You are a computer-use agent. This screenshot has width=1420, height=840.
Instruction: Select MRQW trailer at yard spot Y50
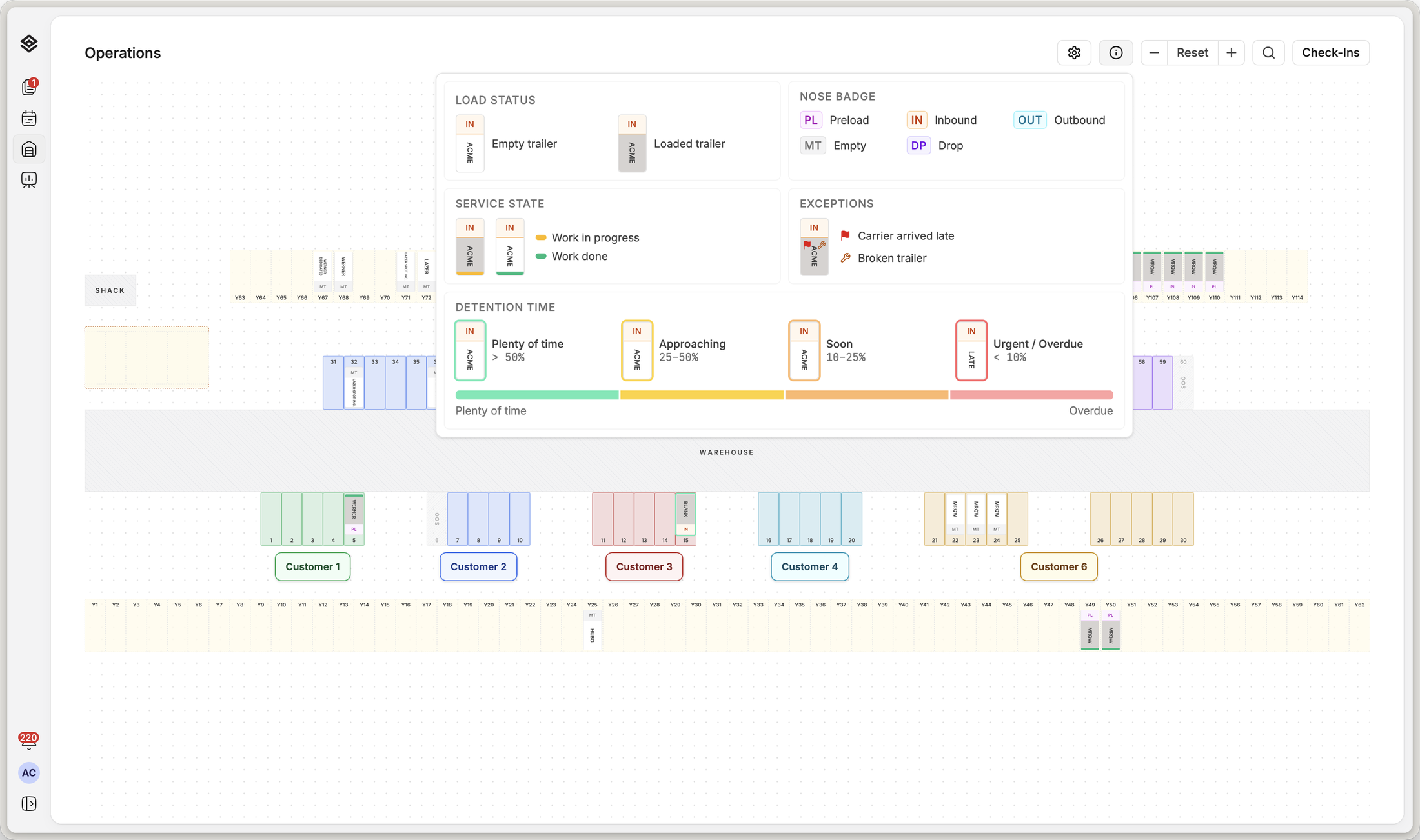[x=1111, y=630]
